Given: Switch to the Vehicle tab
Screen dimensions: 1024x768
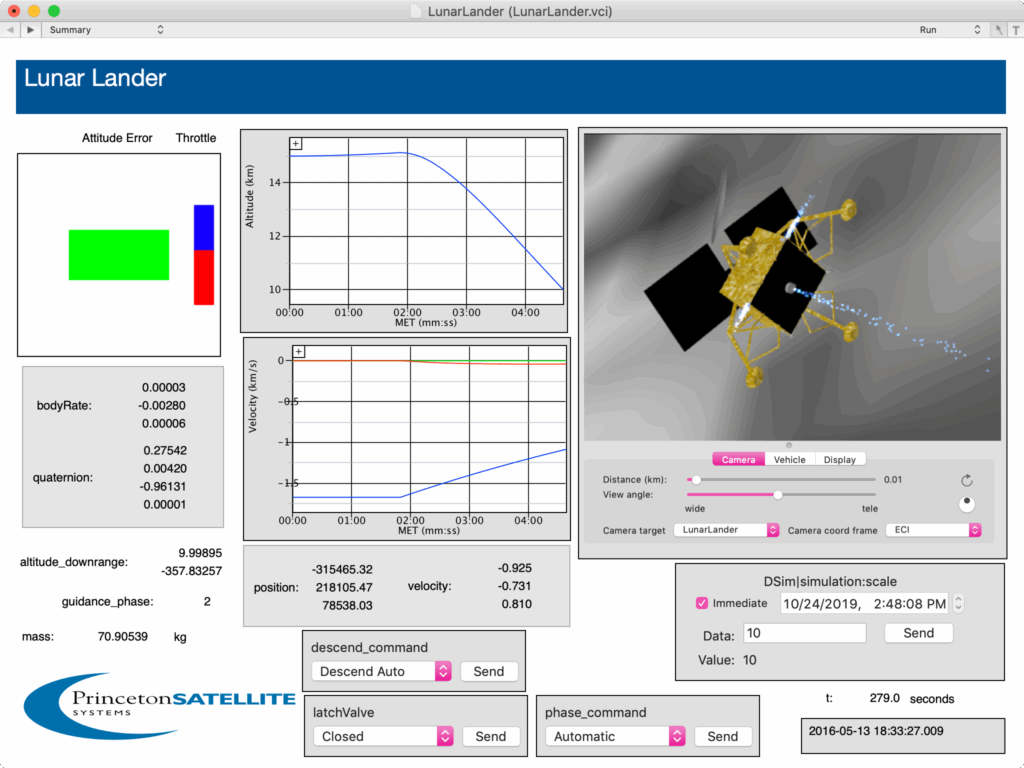Looking at the screenshot, I should [x=790, y=460].
